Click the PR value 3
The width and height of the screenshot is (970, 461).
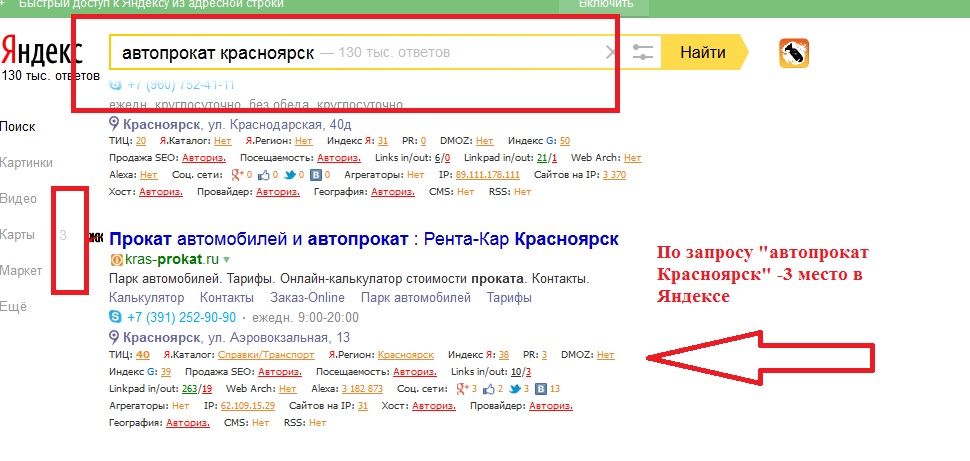544,355
